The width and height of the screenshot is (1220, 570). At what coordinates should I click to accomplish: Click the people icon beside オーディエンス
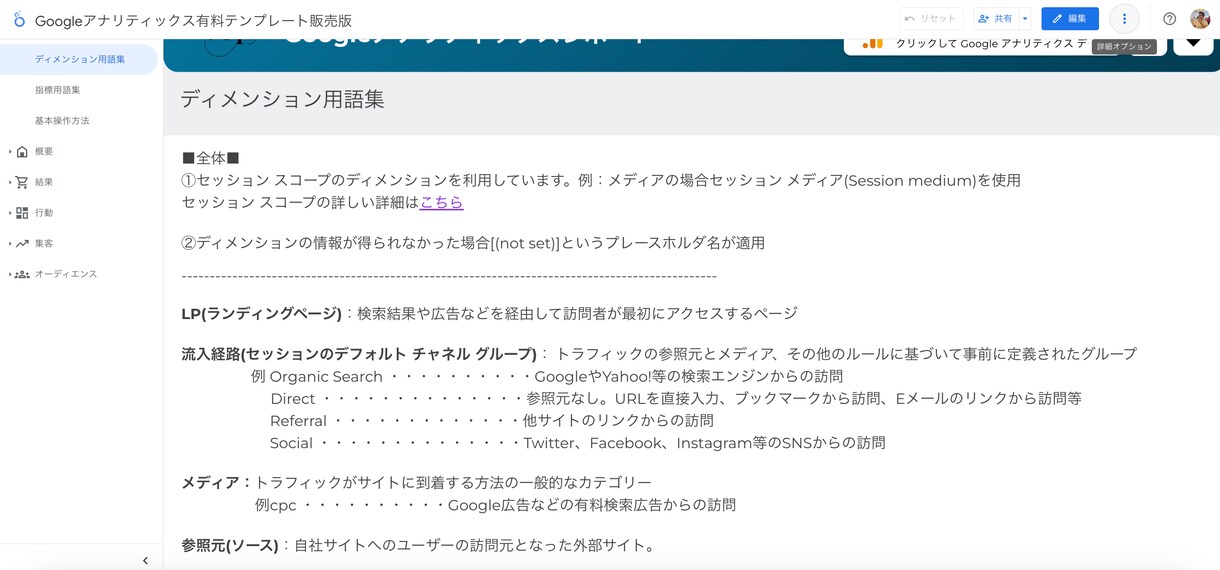pos(22,274)
